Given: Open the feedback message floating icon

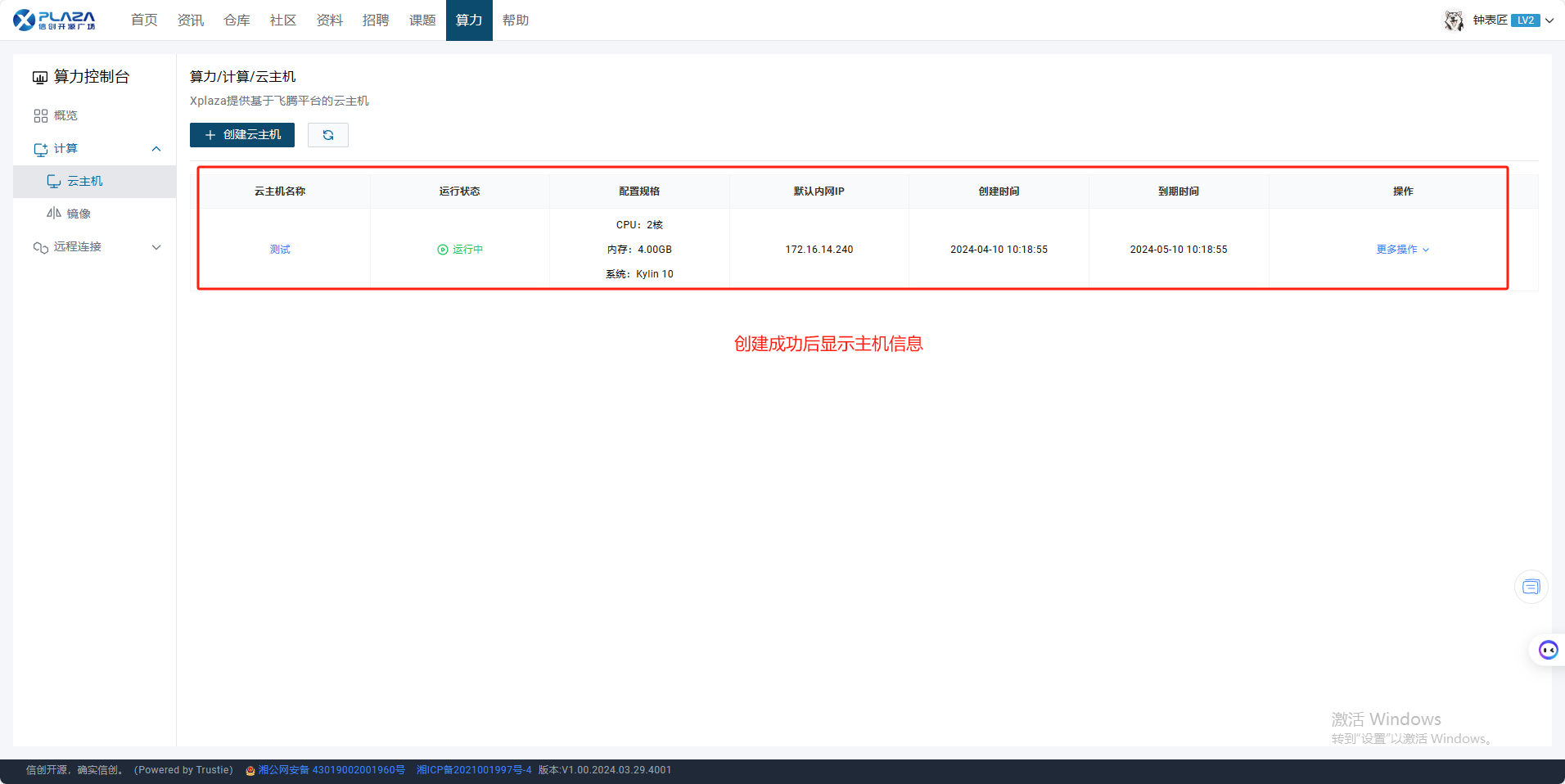Looking at the screenshot, I should [1531, 587].
